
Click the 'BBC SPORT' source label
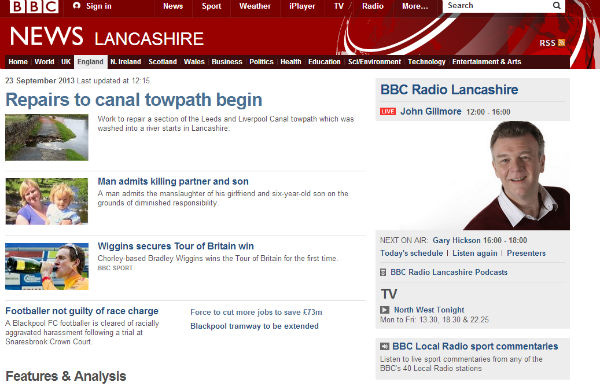[x=115, y=268]
